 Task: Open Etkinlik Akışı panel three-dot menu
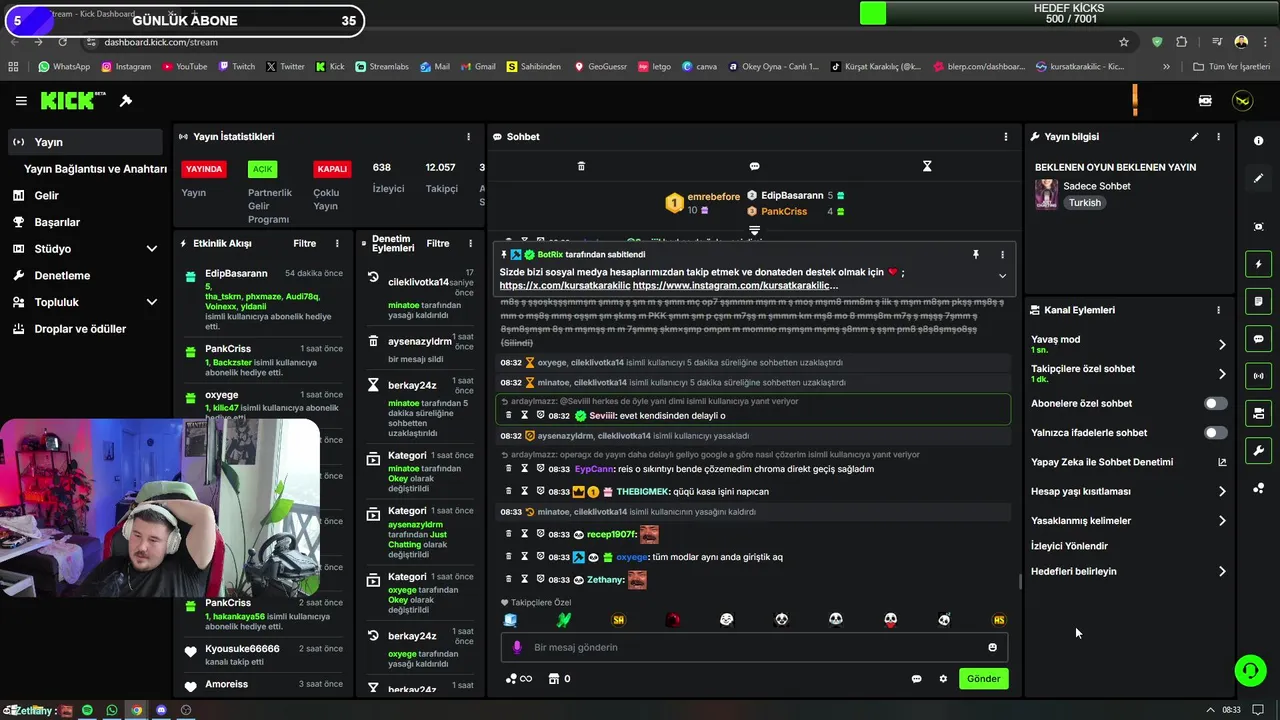[337, 243]
